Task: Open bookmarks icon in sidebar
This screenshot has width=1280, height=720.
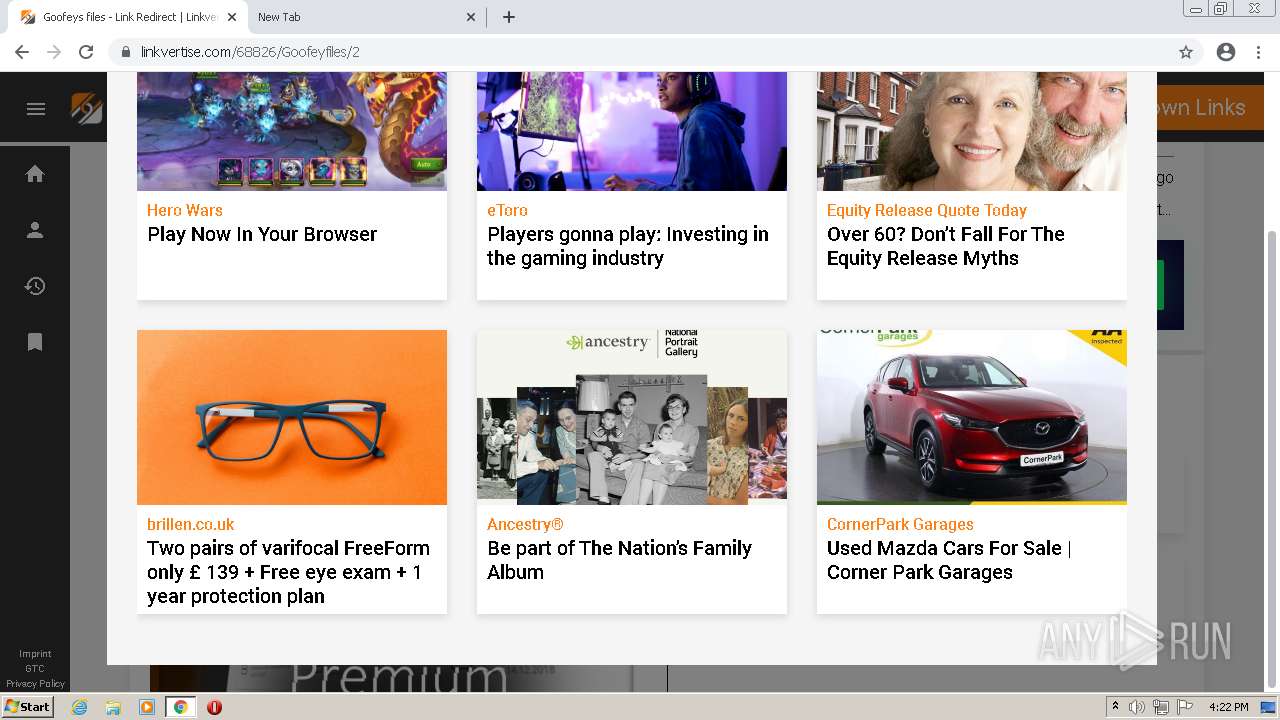Action: [35, 342]
